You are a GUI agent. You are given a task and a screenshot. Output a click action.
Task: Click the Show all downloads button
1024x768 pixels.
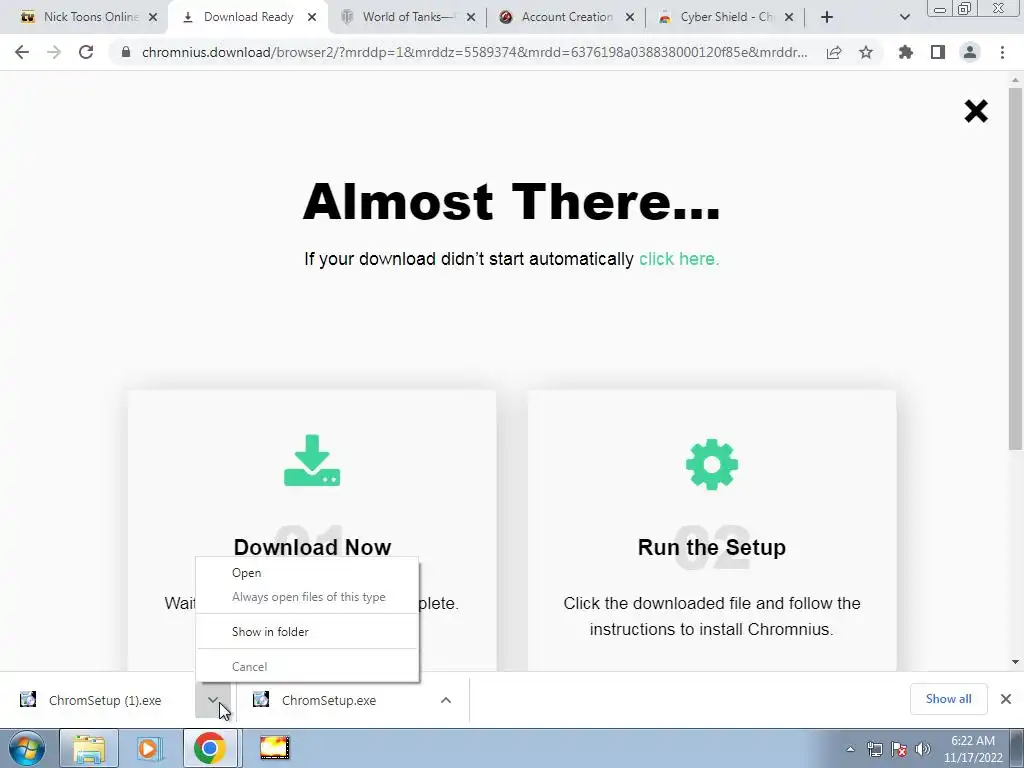(948, 699)
